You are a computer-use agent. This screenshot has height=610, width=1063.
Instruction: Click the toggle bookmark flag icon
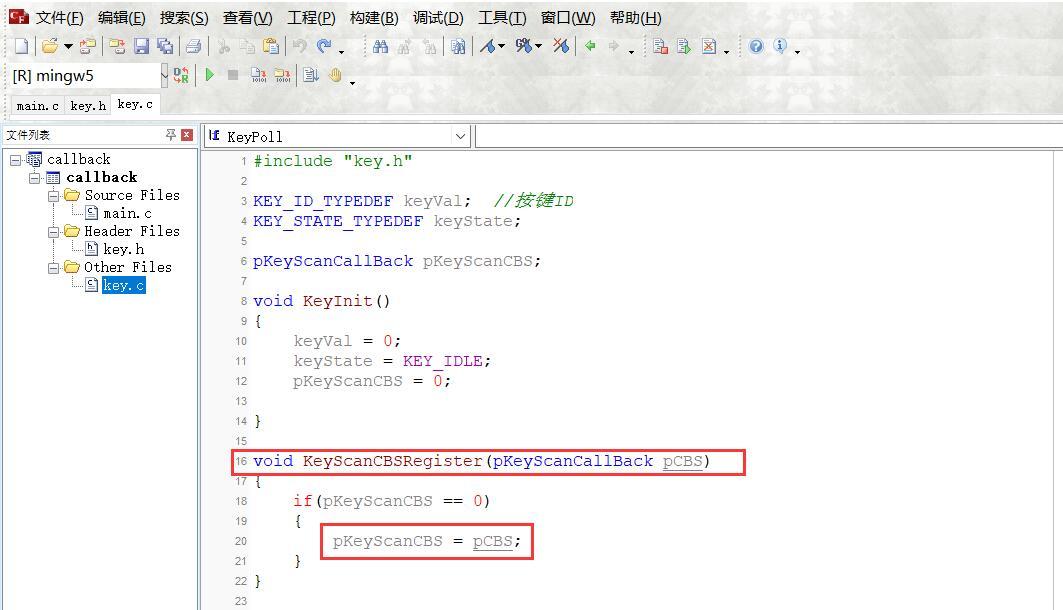pyautogui.click(x=487, y=46)
